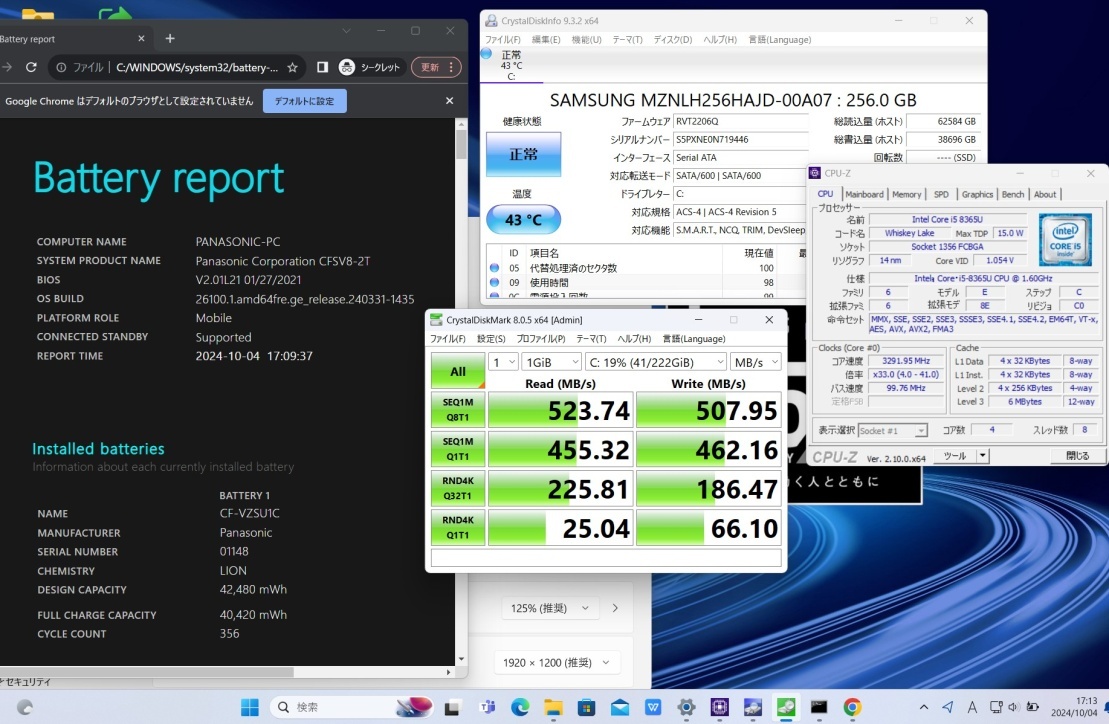Open ディスク(D) menu in CrystalDiskInfo
This screenshot has height=724, width=1109.
tap(673, 40)
